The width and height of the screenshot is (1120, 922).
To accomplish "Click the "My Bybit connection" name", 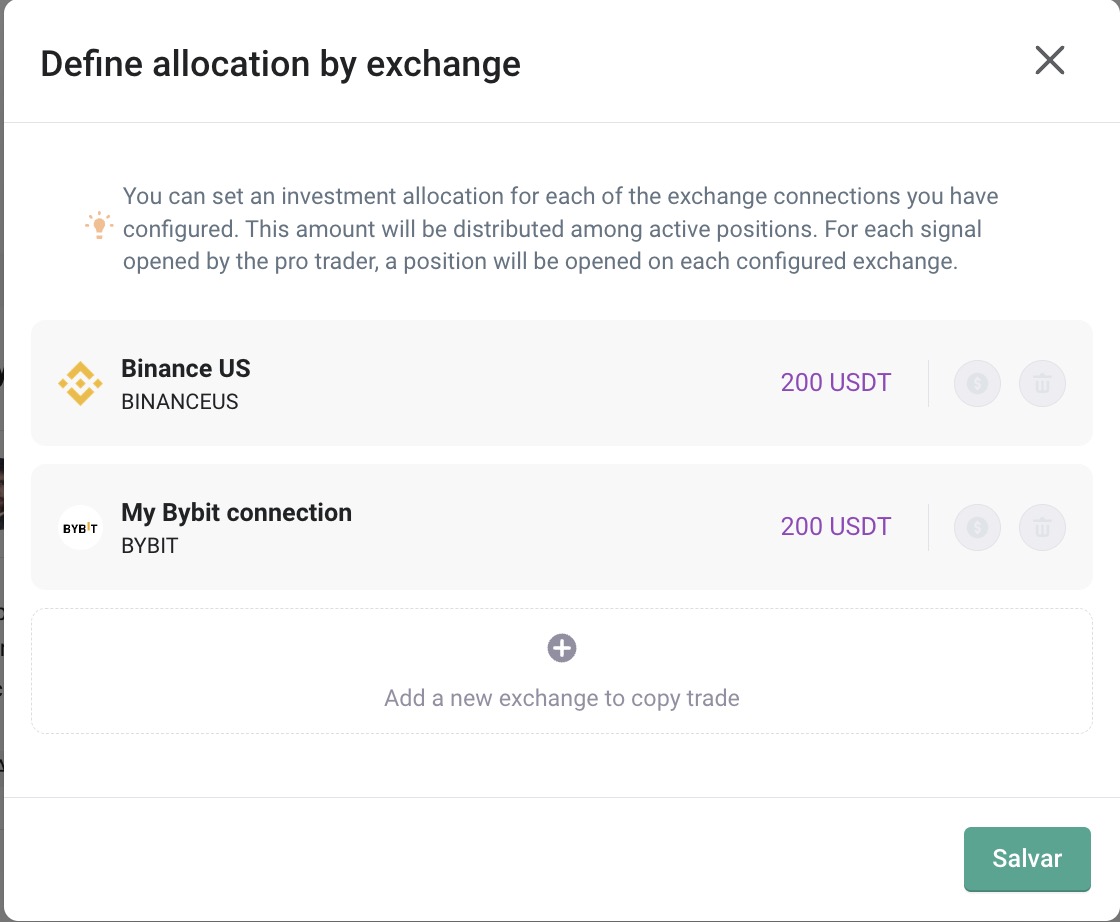I will tap(237, 513).
